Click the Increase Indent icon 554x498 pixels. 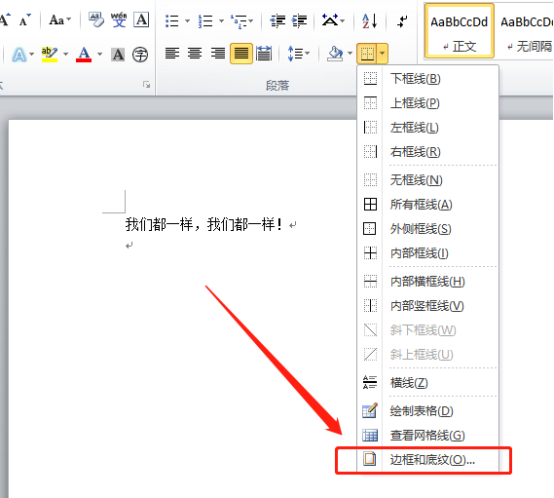[299, 21]
